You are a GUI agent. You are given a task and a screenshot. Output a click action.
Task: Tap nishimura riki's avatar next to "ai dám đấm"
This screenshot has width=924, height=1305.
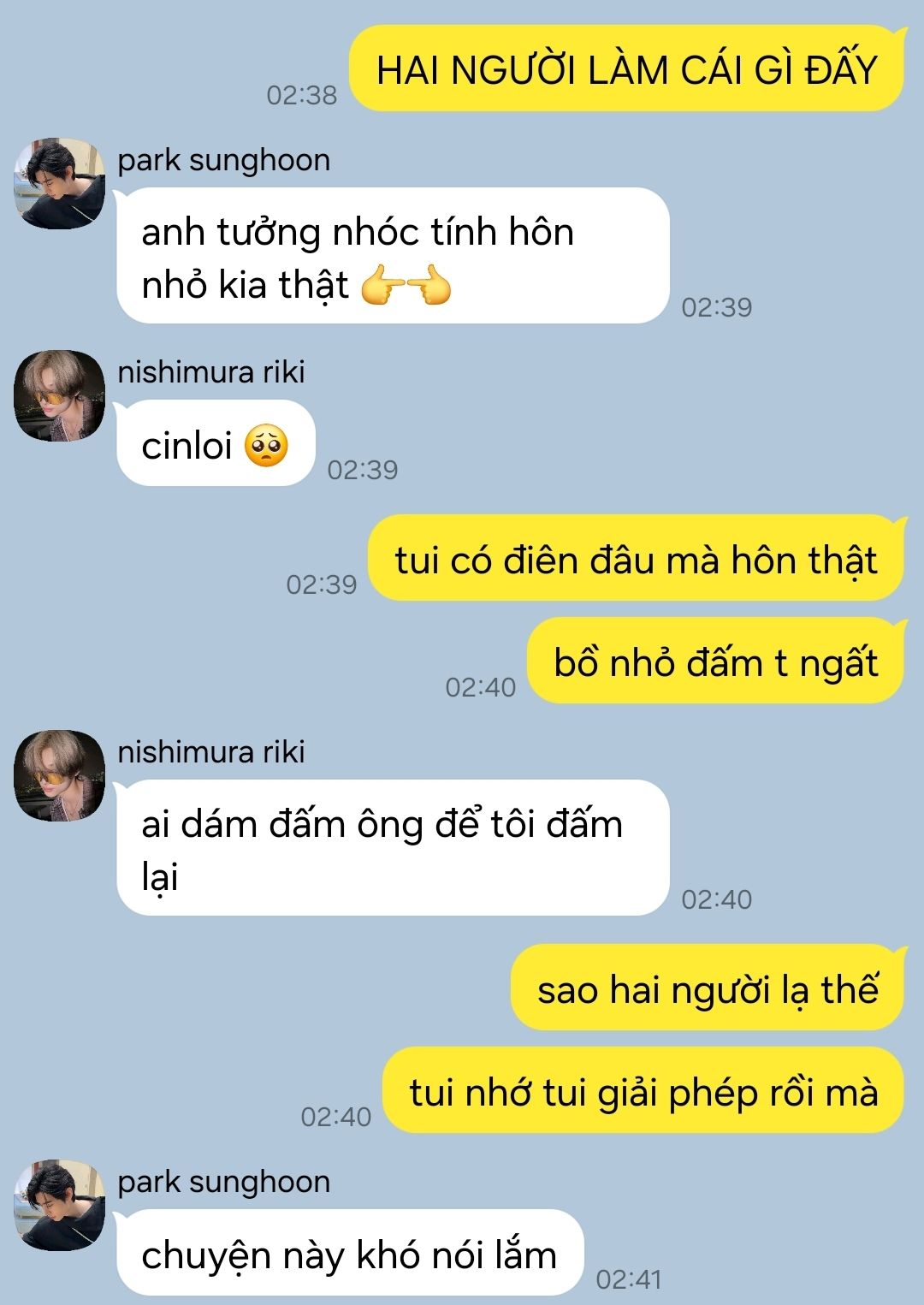point(60,775)
